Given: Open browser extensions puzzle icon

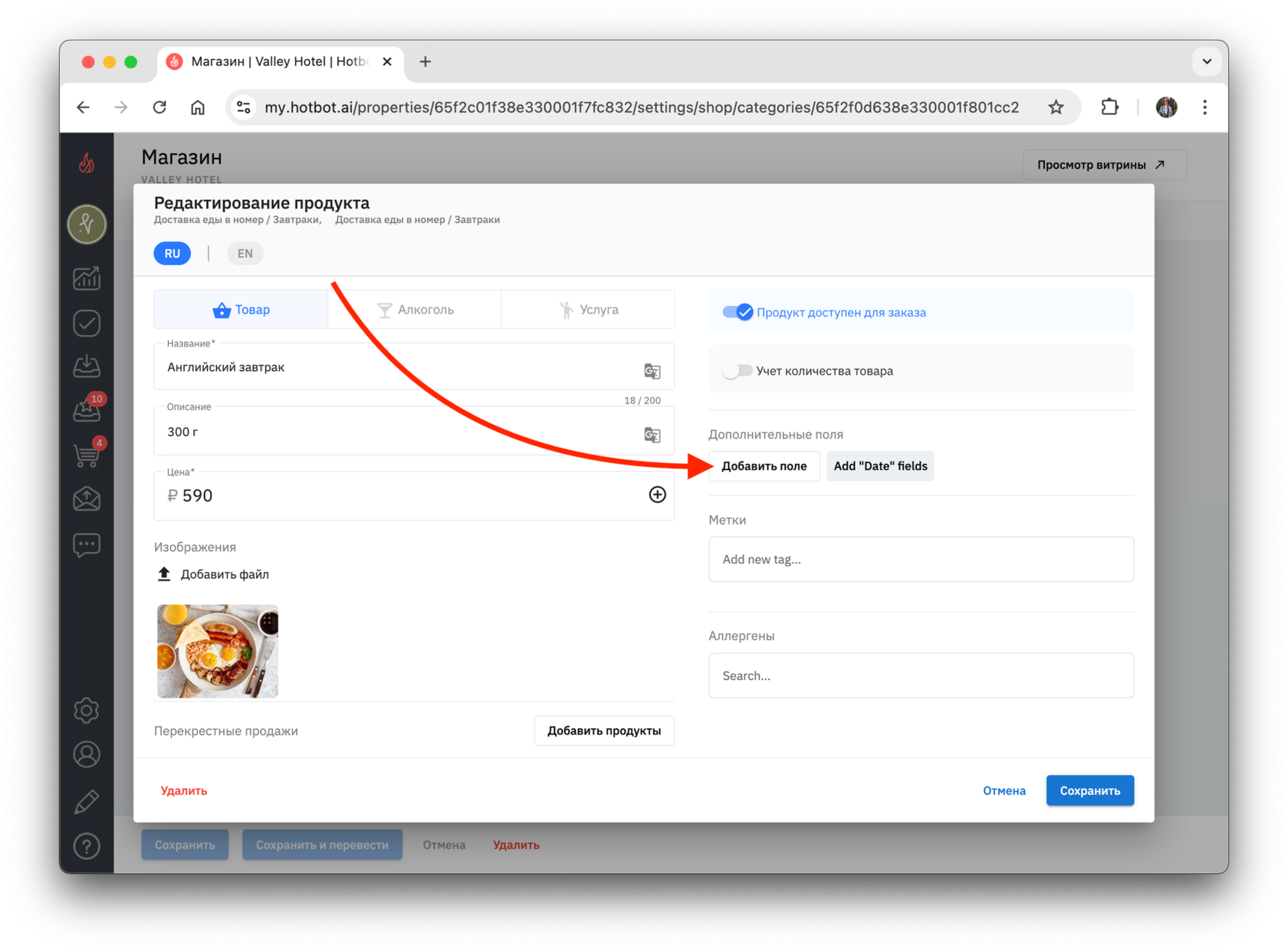Looking at the screenshot, I should pos(1109,107).
